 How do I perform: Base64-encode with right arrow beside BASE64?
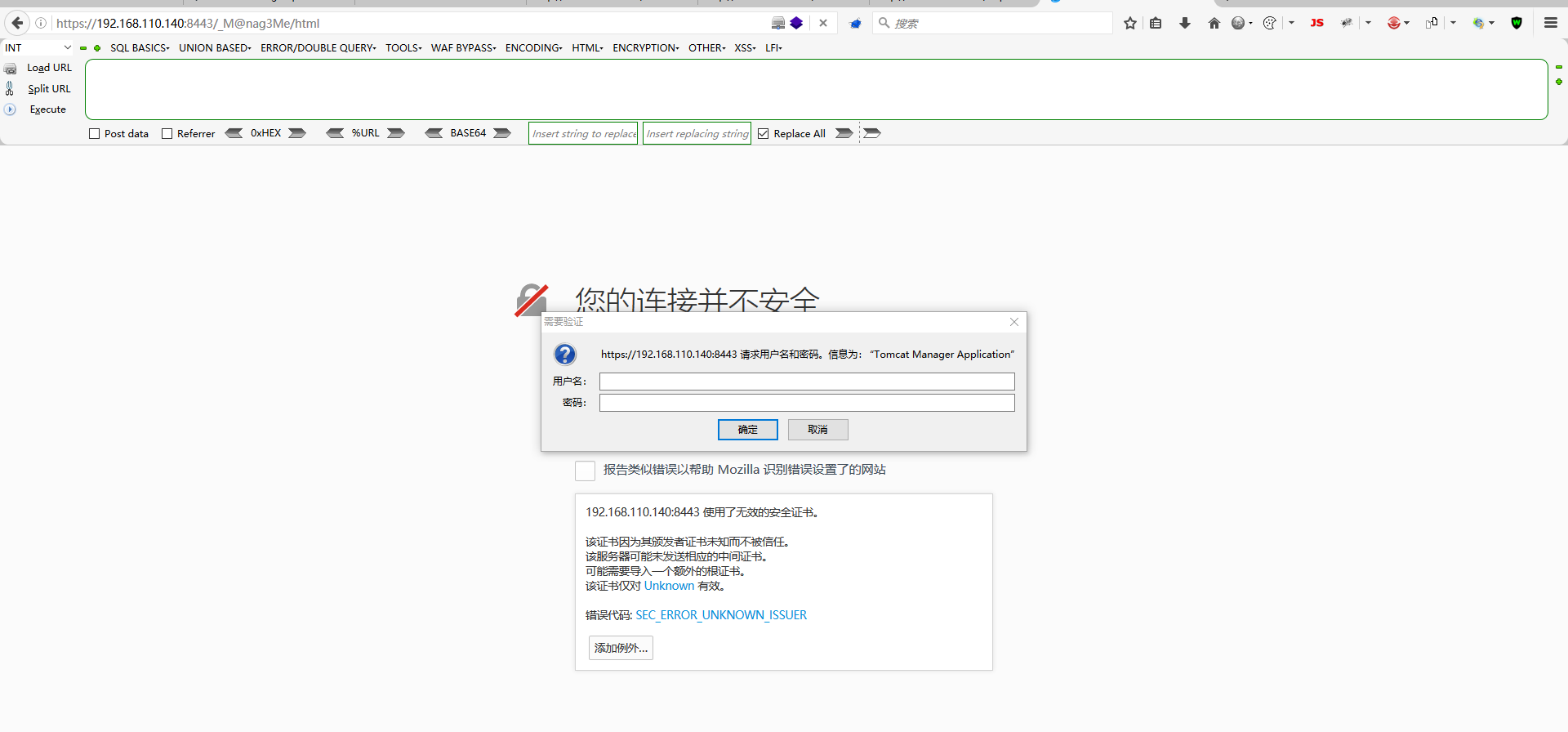pos(502,133)
